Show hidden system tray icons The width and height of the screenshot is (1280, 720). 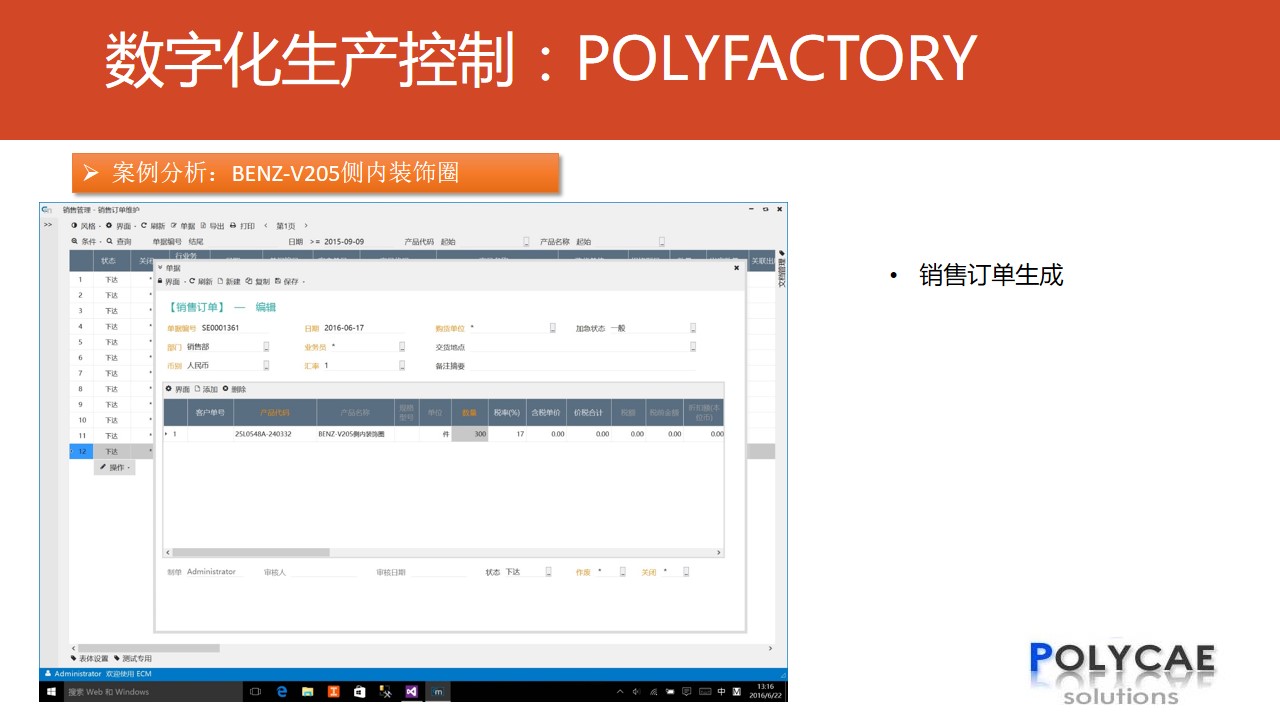coord(620,691)
